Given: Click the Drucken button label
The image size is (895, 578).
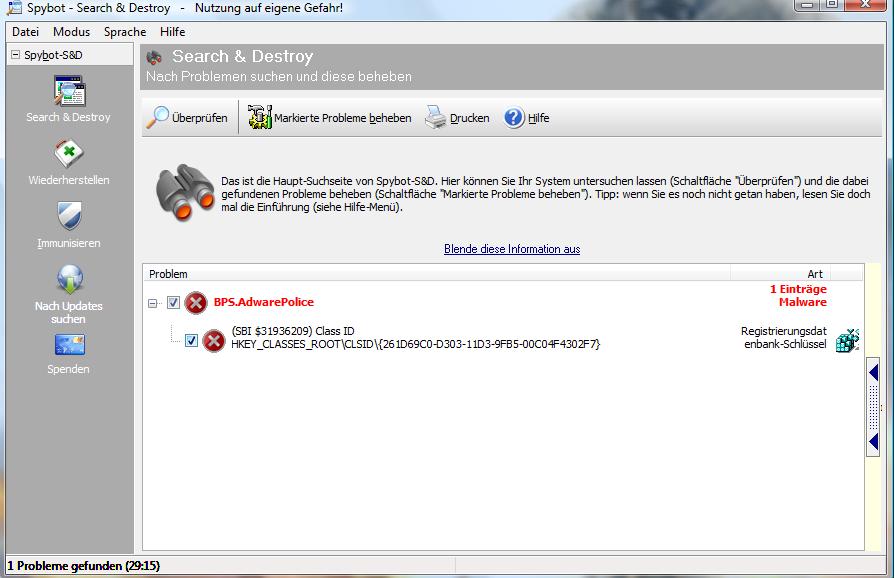Looking at the screenshot, I should (470, 118).
